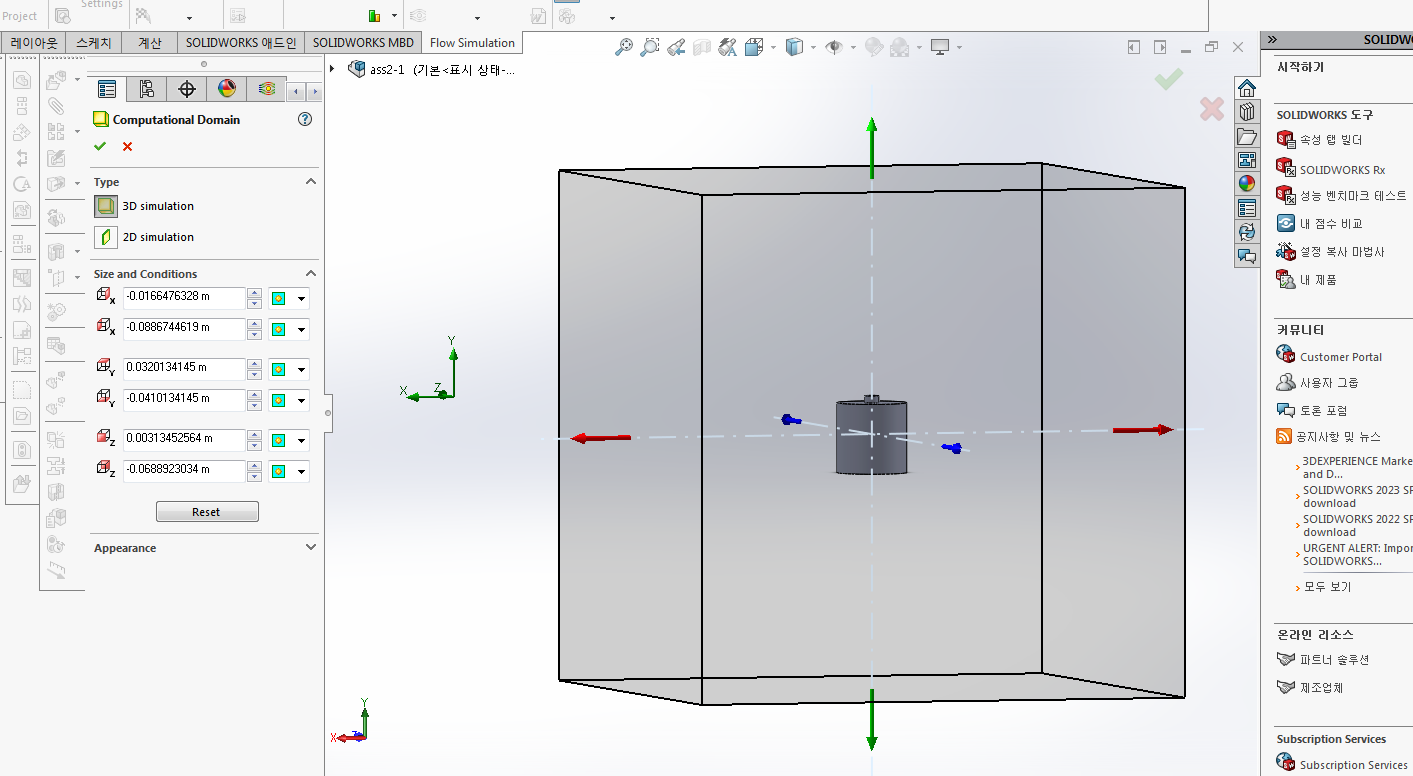The width and height of the screenshot is (1413, 776).
Task: Select 3D simulation type
Action: (105, 206)
